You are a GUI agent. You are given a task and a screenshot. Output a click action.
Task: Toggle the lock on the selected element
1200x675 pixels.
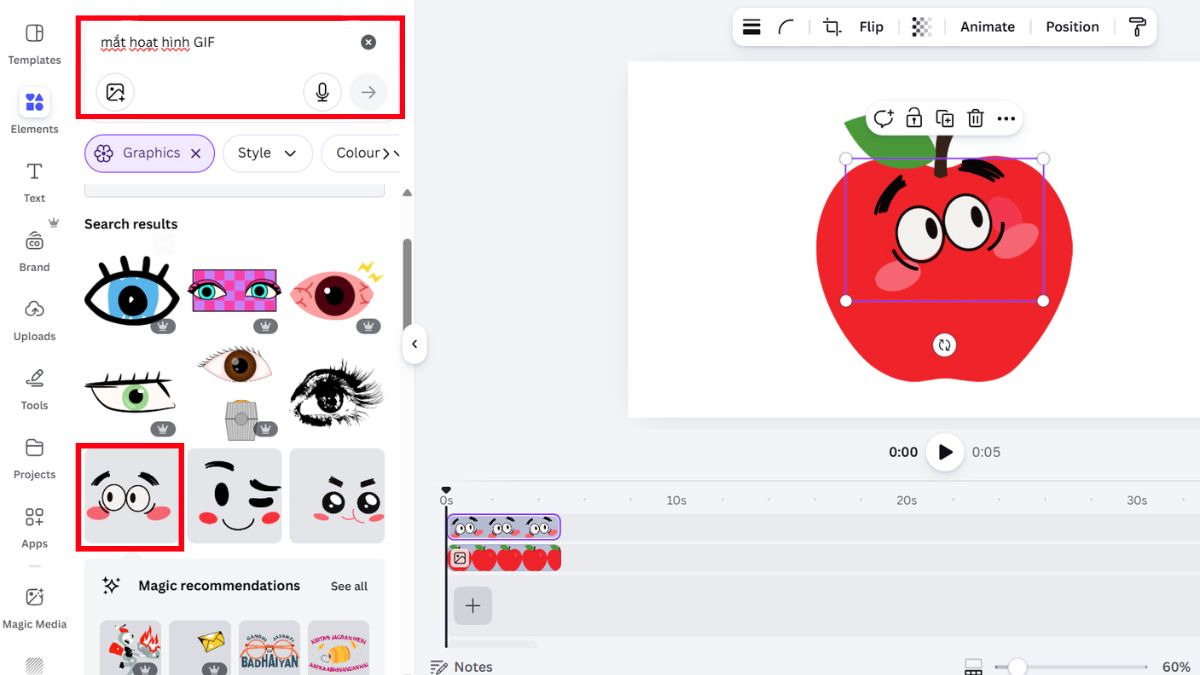[913, 119]
